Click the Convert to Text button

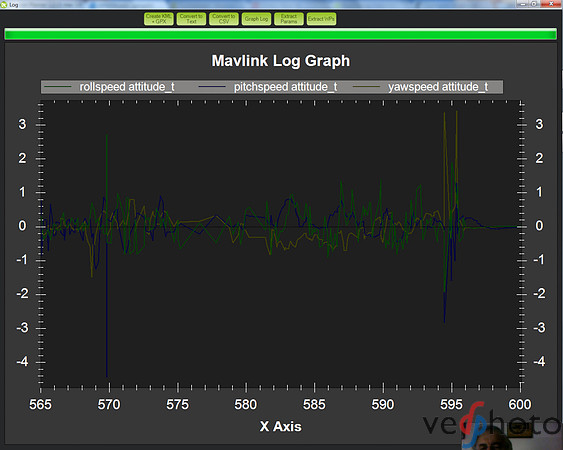pyautogui.click(x=191, y=19)
